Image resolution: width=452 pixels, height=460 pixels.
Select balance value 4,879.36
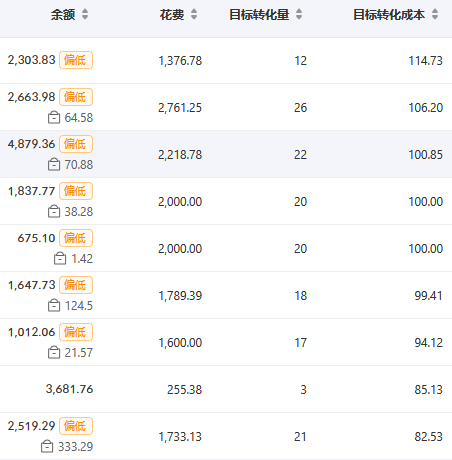point(31,144)
